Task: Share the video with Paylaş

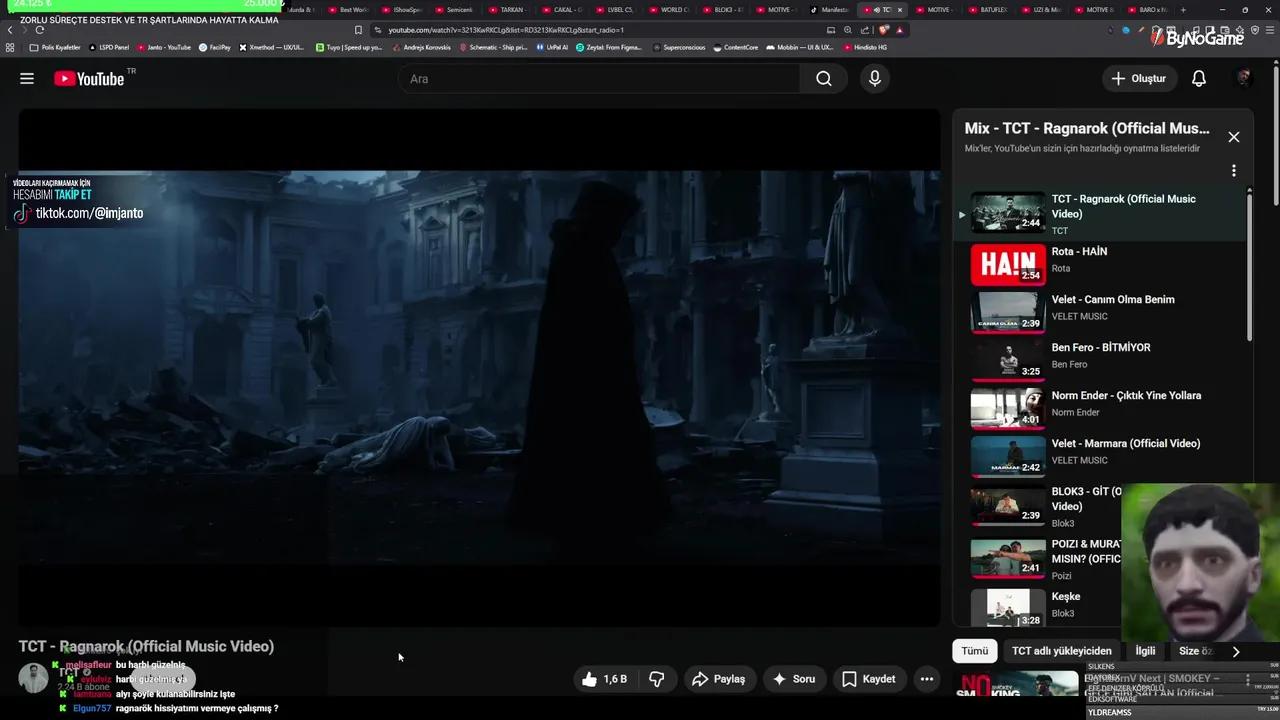Action: pos(718,679)
